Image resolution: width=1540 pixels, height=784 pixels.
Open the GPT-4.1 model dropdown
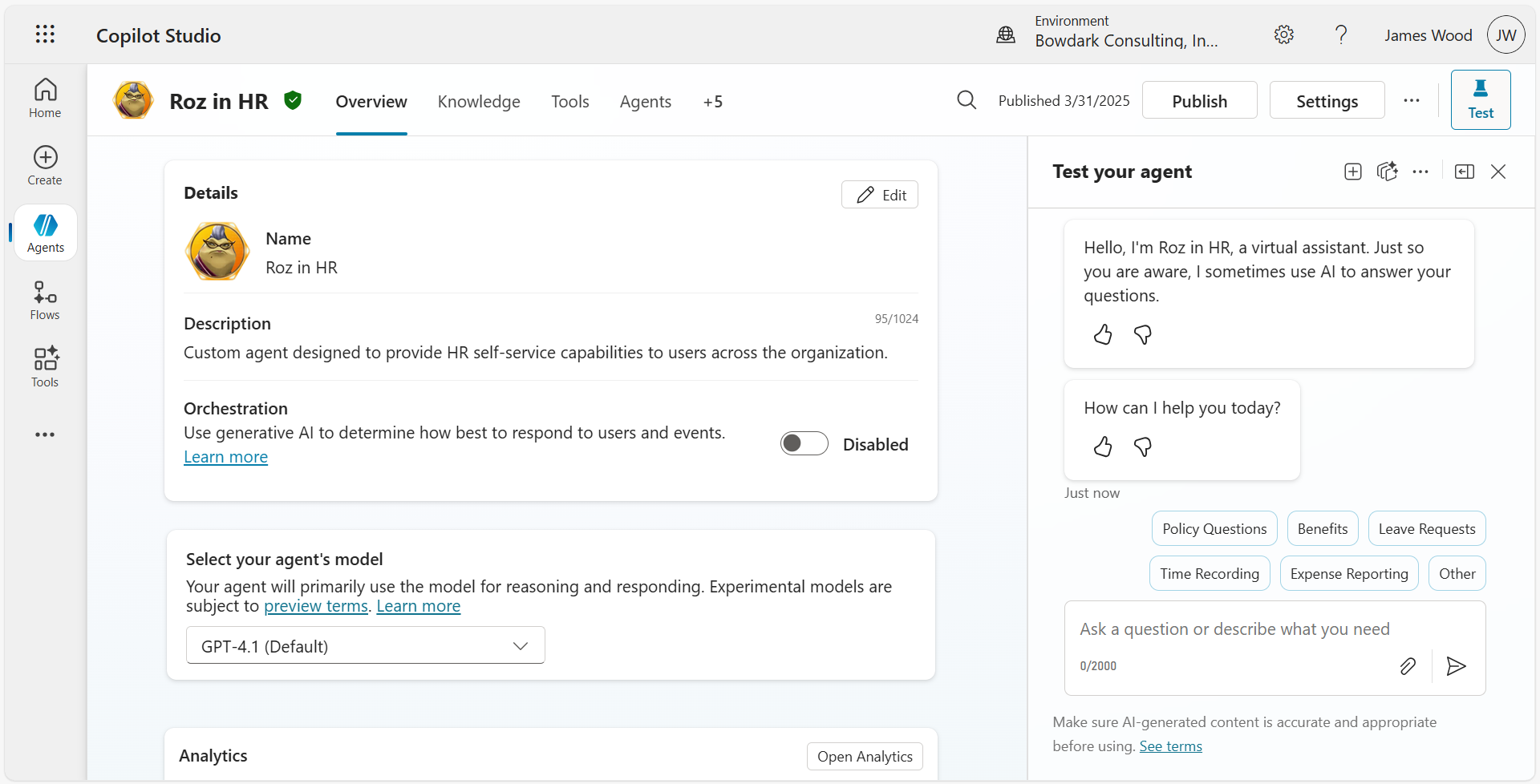tap(366, 645)
